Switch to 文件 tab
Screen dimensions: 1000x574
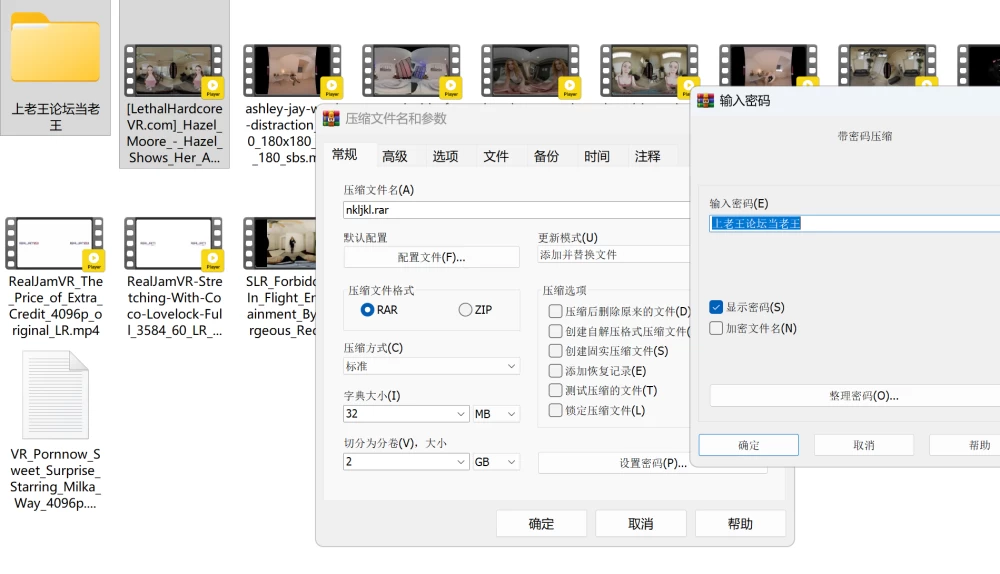496,156
